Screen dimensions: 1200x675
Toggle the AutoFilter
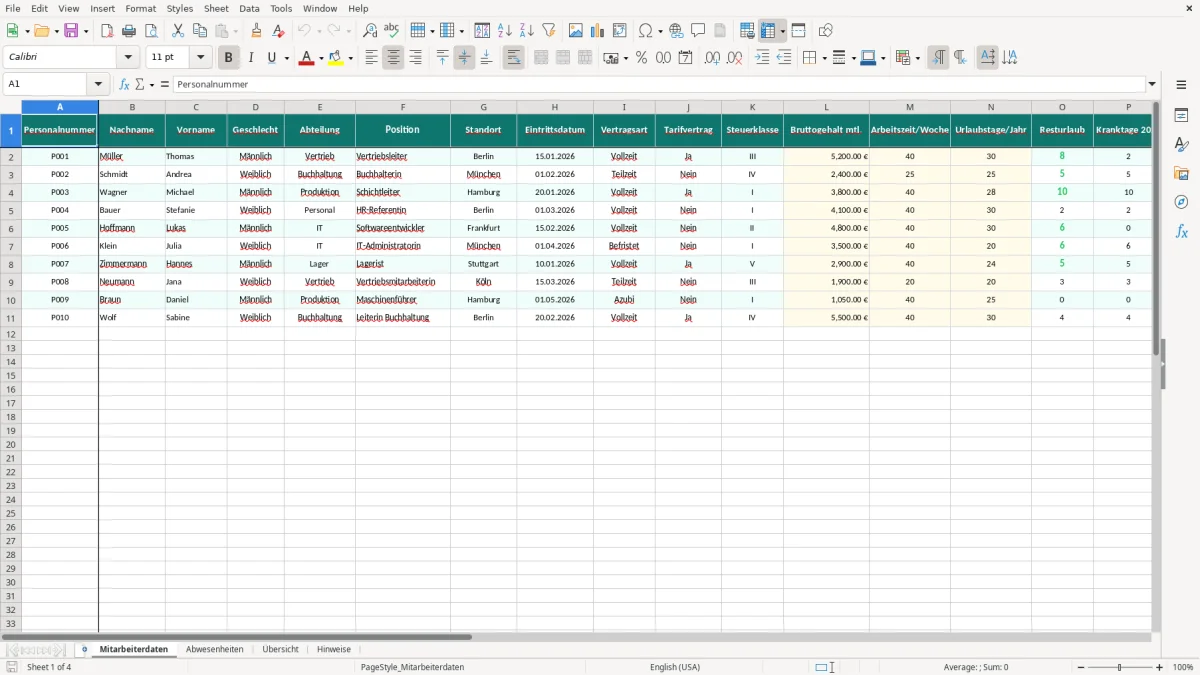click(x=549, y=31)
